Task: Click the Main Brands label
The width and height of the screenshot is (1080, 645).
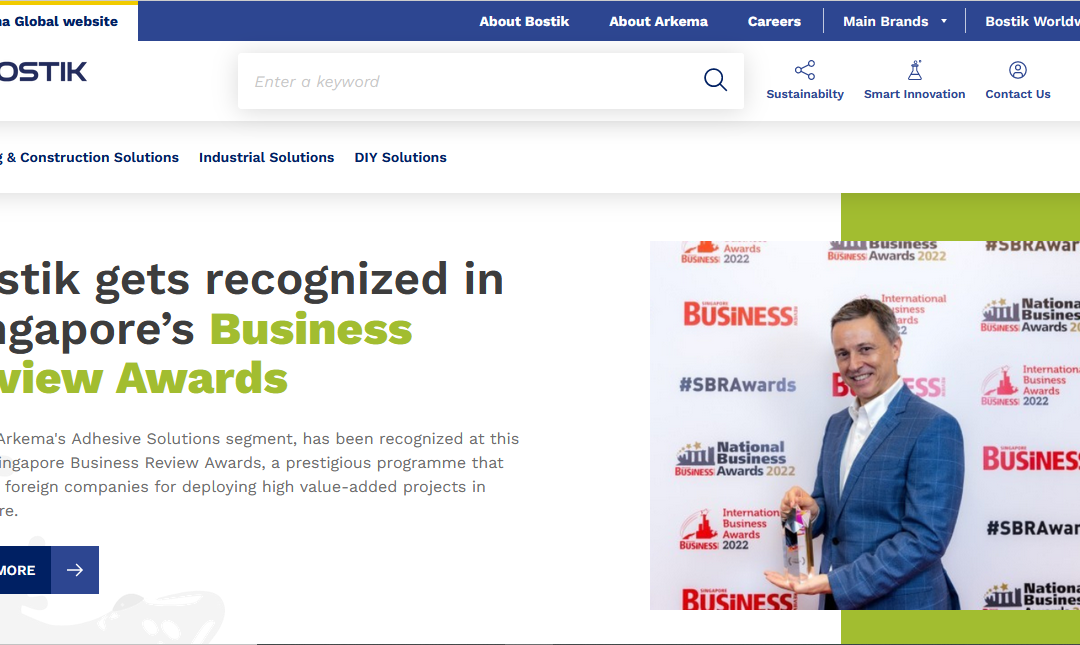Action: tap(885, 21)
